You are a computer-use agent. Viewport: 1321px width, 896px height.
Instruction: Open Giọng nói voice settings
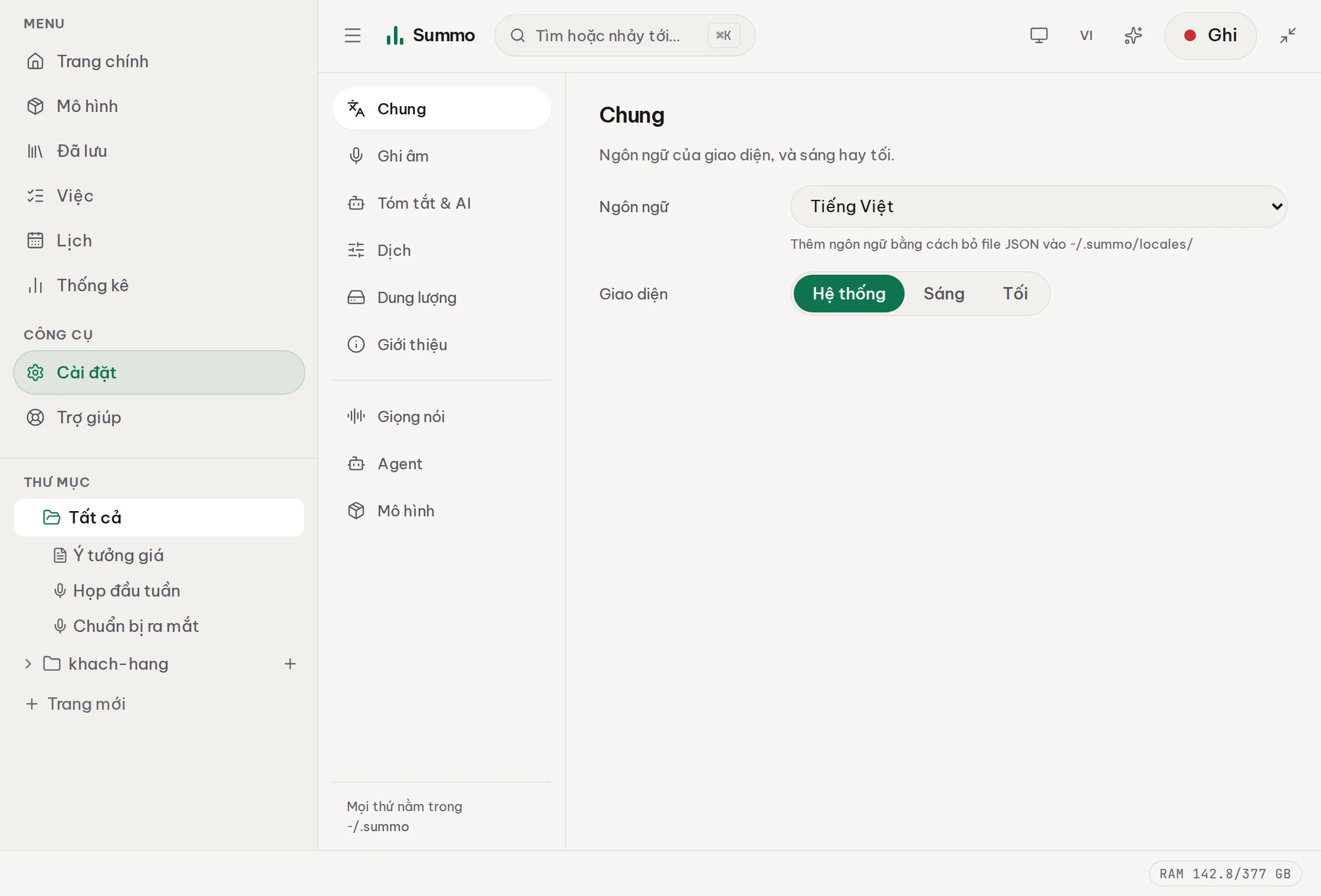pos(441,417)
